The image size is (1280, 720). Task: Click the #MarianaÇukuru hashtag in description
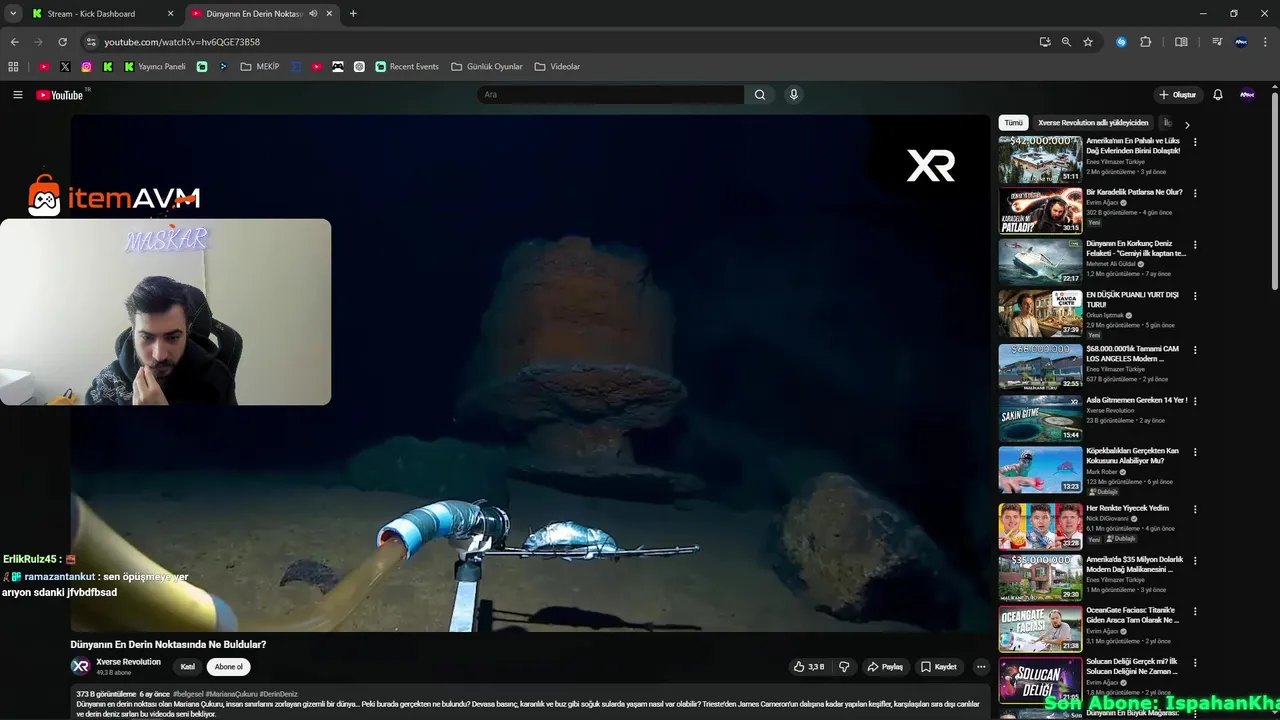[232, 694]
